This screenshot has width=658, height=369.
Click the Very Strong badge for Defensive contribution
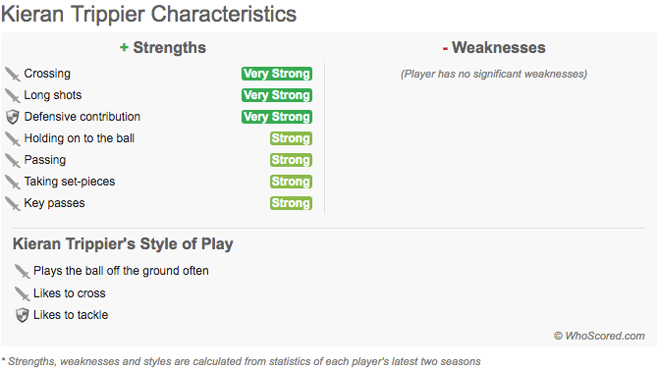pyautogui.click(x=277, y=117)
